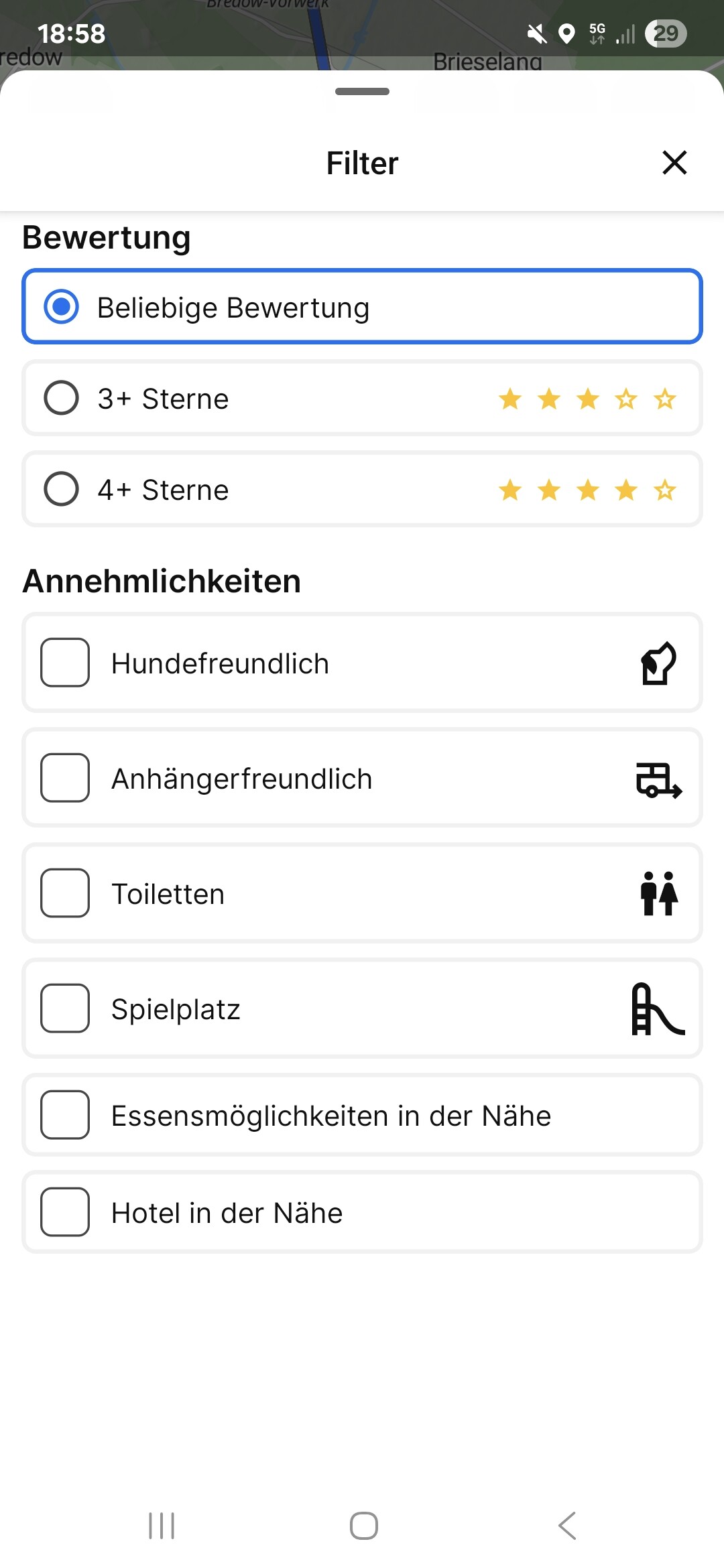Tap the stars next to 3+ Sterne
Screen dimensions: 724x1568
click(587, 399)
